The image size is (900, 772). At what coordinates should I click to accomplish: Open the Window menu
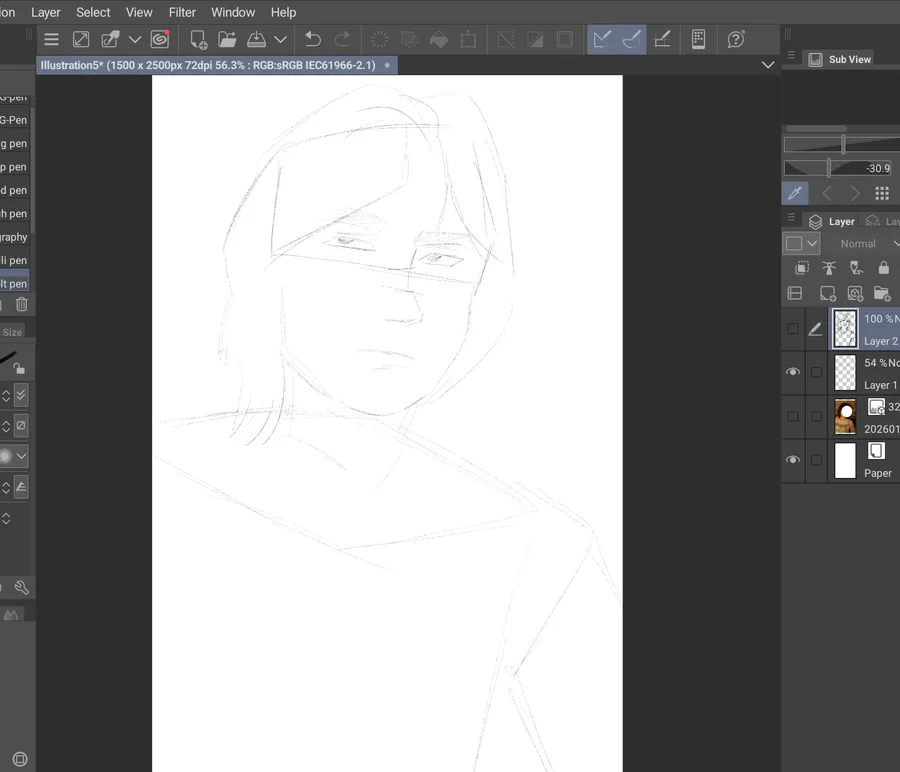(x=233, y=12)
